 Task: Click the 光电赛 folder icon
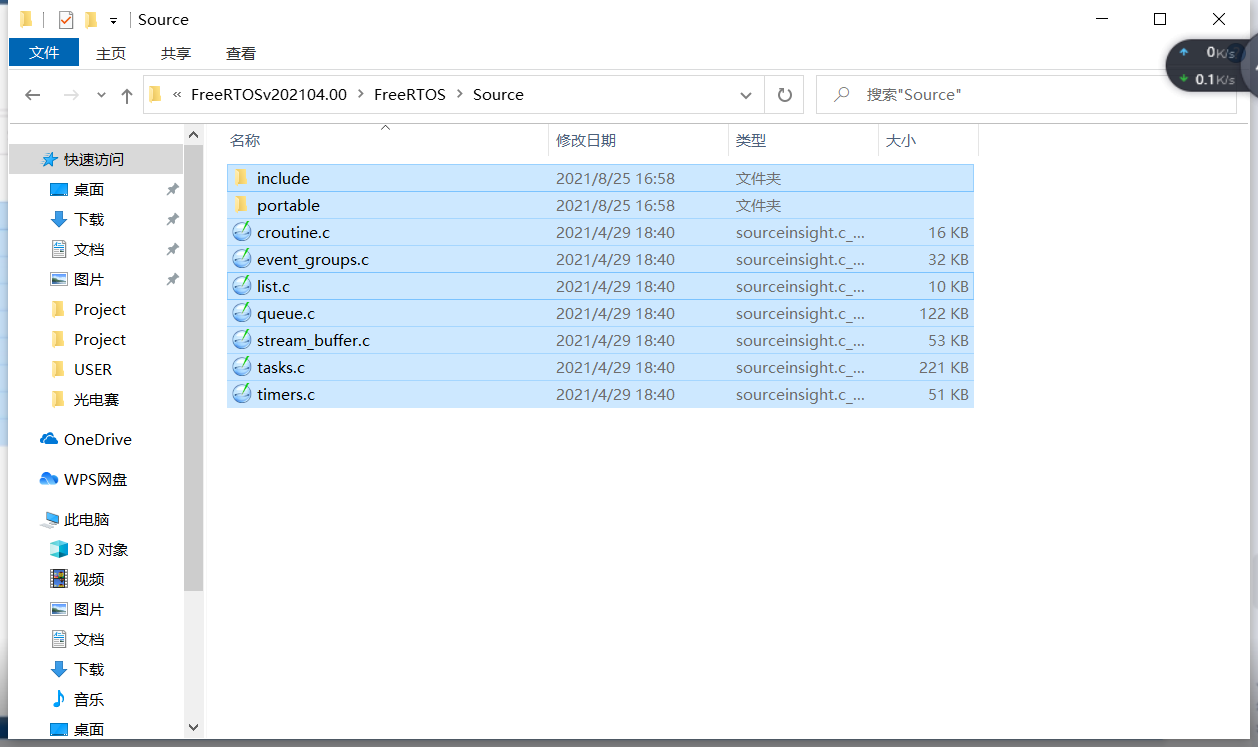click(x=58, y=399)
